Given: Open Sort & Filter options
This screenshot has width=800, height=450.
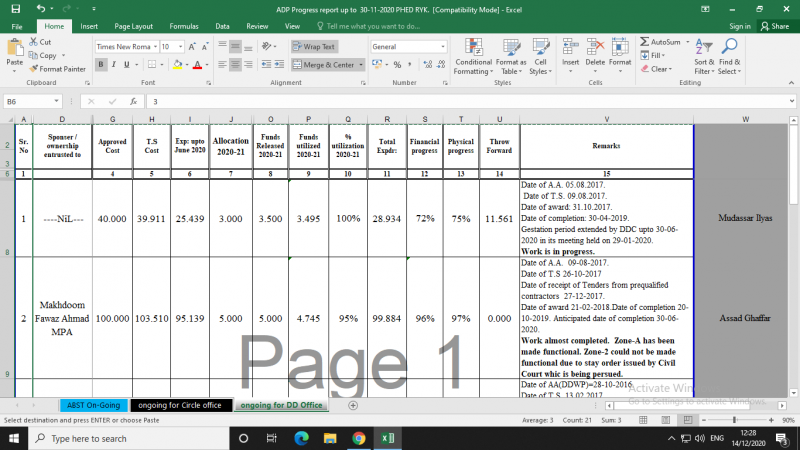Looking at the screenshot, I should (x=704, y=56).
